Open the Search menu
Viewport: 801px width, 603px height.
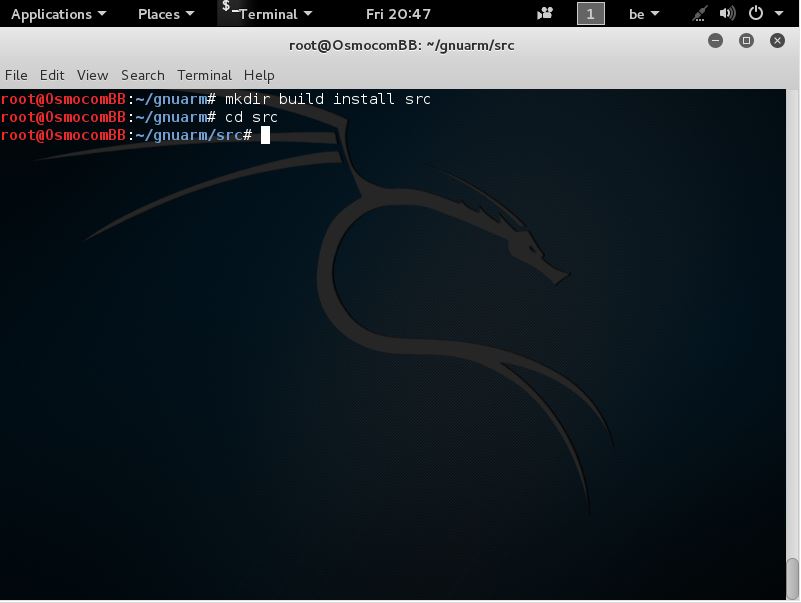(x=143, y=75)
